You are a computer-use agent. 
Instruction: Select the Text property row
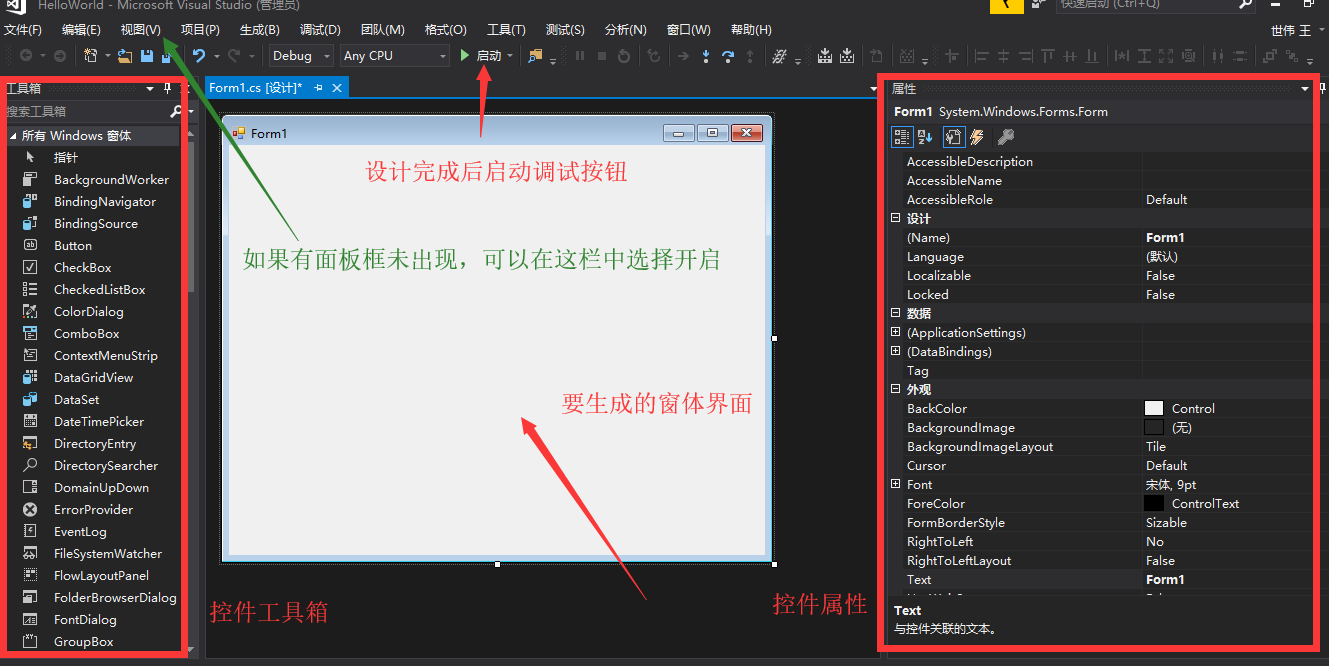[1101, 579]
